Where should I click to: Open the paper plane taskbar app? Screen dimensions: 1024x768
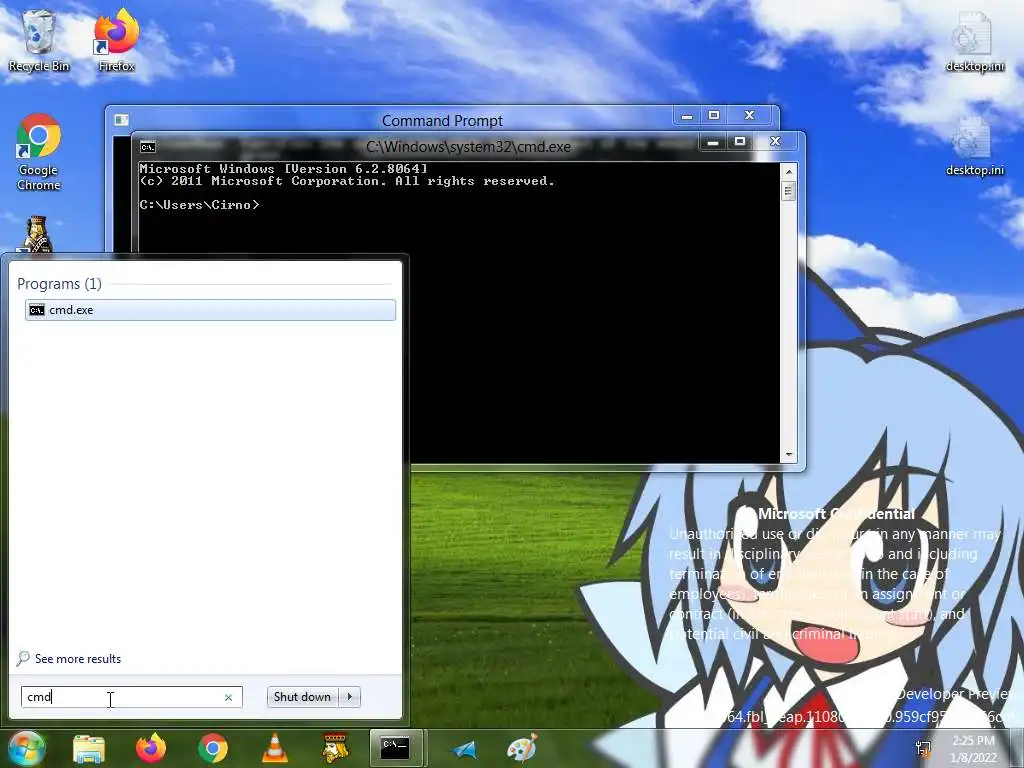[463, 750]
